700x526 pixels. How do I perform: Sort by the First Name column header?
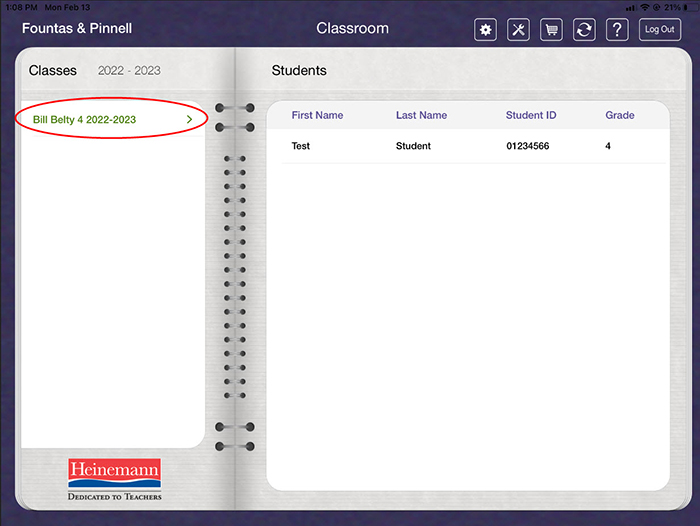coord(317,116)
